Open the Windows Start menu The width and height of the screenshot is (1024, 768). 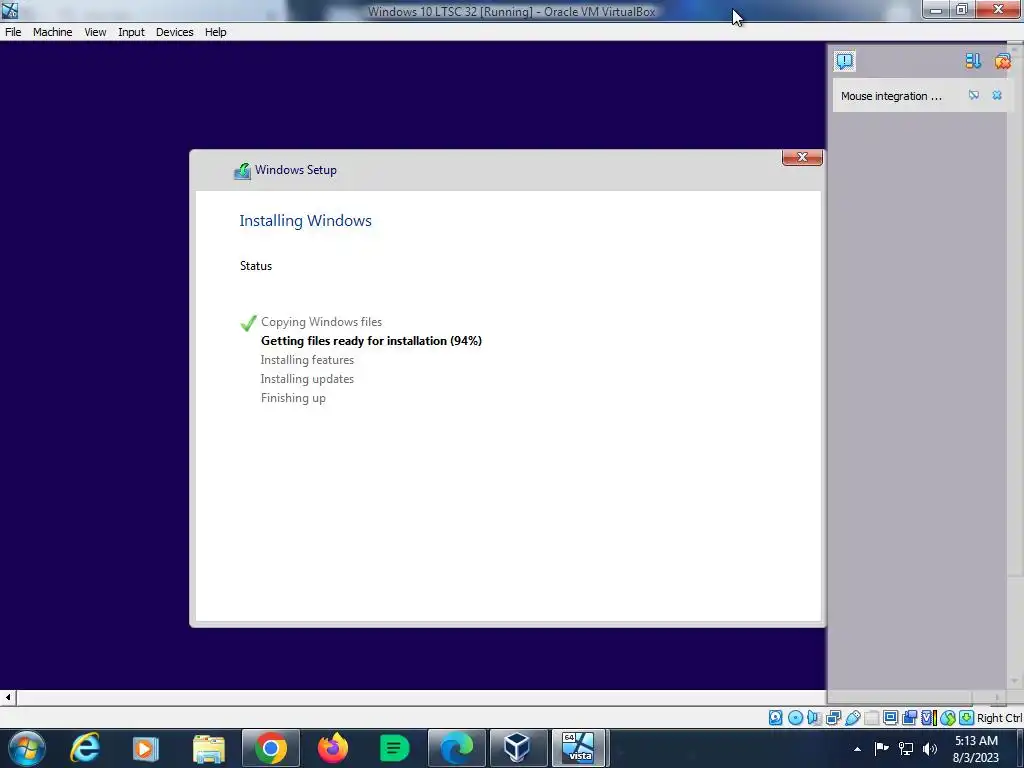click(x=27, y=748)
